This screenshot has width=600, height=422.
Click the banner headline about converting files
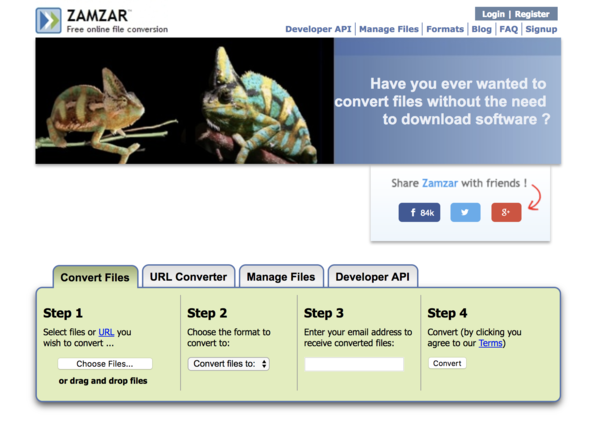[442, 101]
